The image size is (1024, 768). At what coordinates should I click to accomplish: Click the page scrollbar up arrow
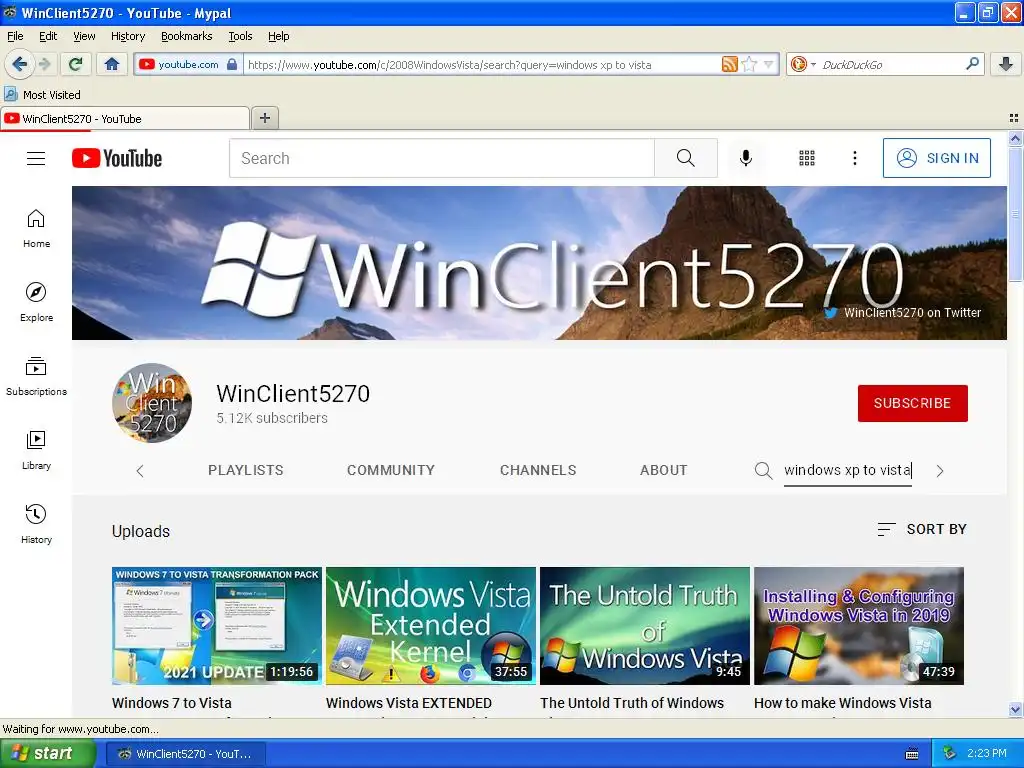pos(1015,138)
